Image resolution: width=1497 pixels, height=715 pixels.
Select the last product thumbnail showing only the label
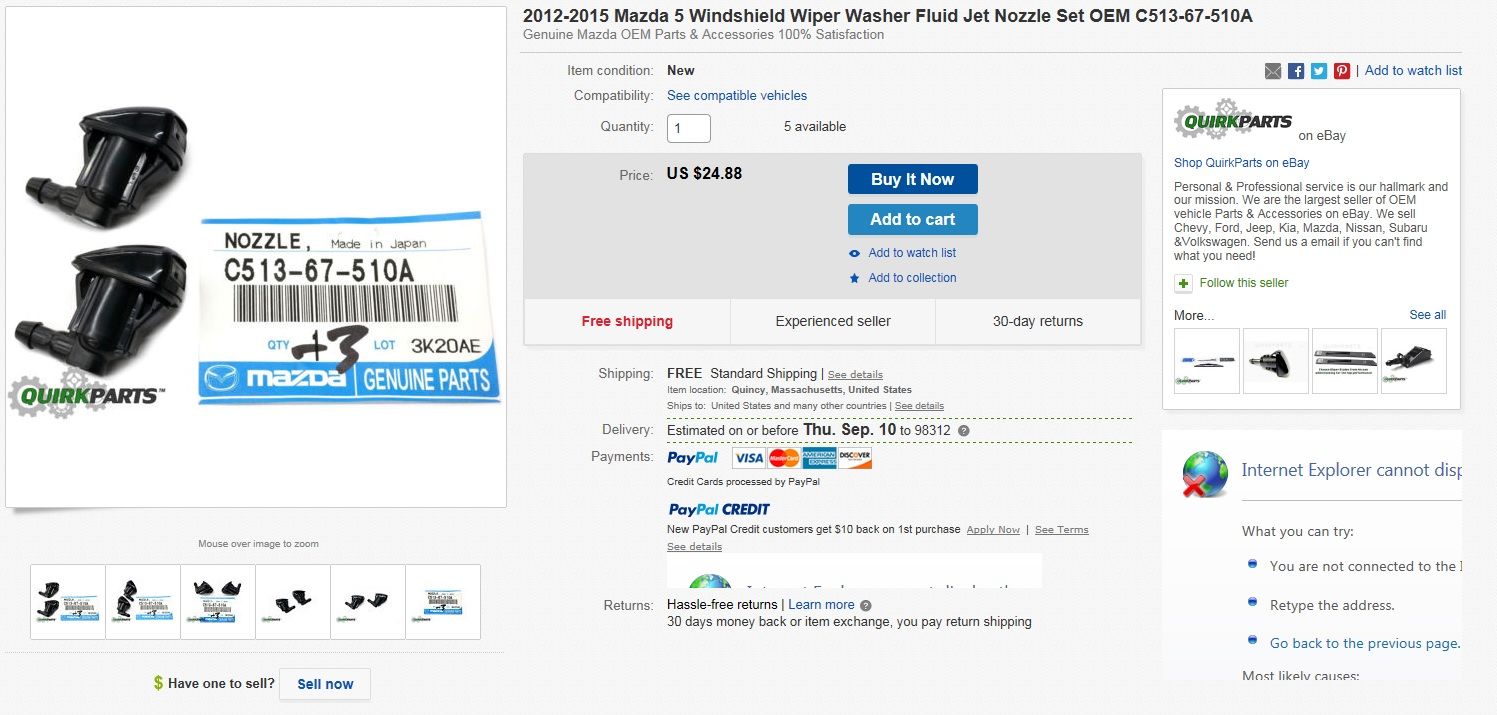(x=443, y=602)
